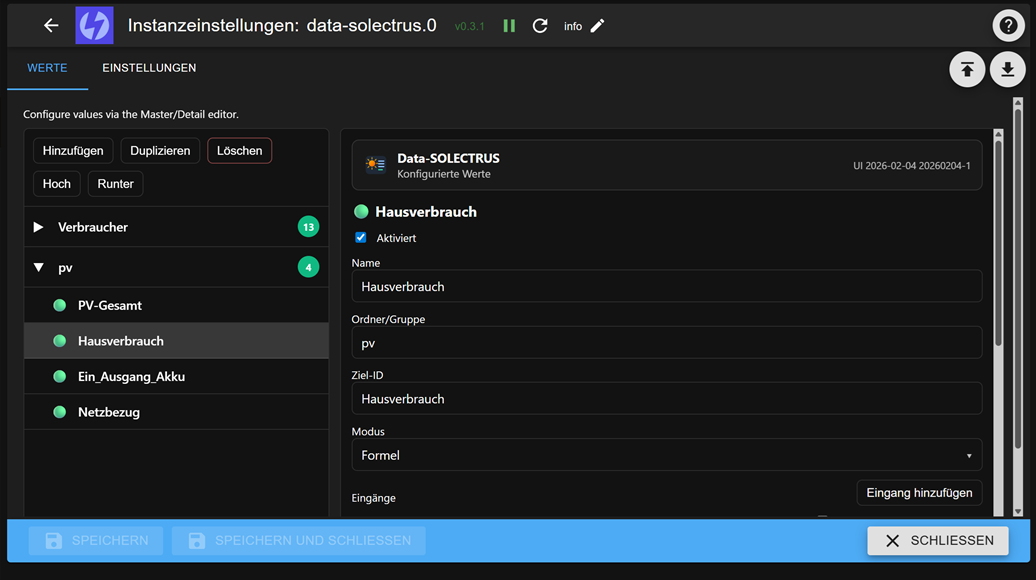Click the Löschen button
Viewport: 1036px width, 580px height.
(239, 151)
